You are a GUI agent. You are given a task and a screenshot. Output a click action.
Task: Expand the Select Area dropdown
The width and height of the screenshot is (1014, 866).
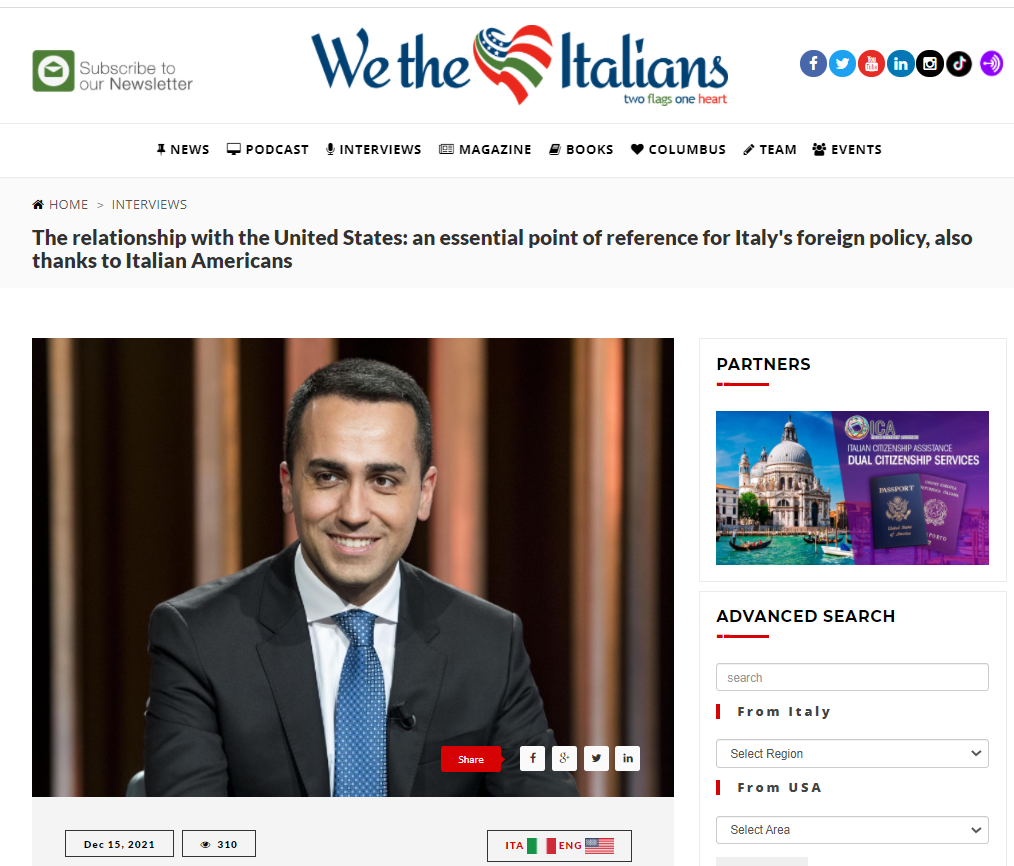[x=852, y=830]
